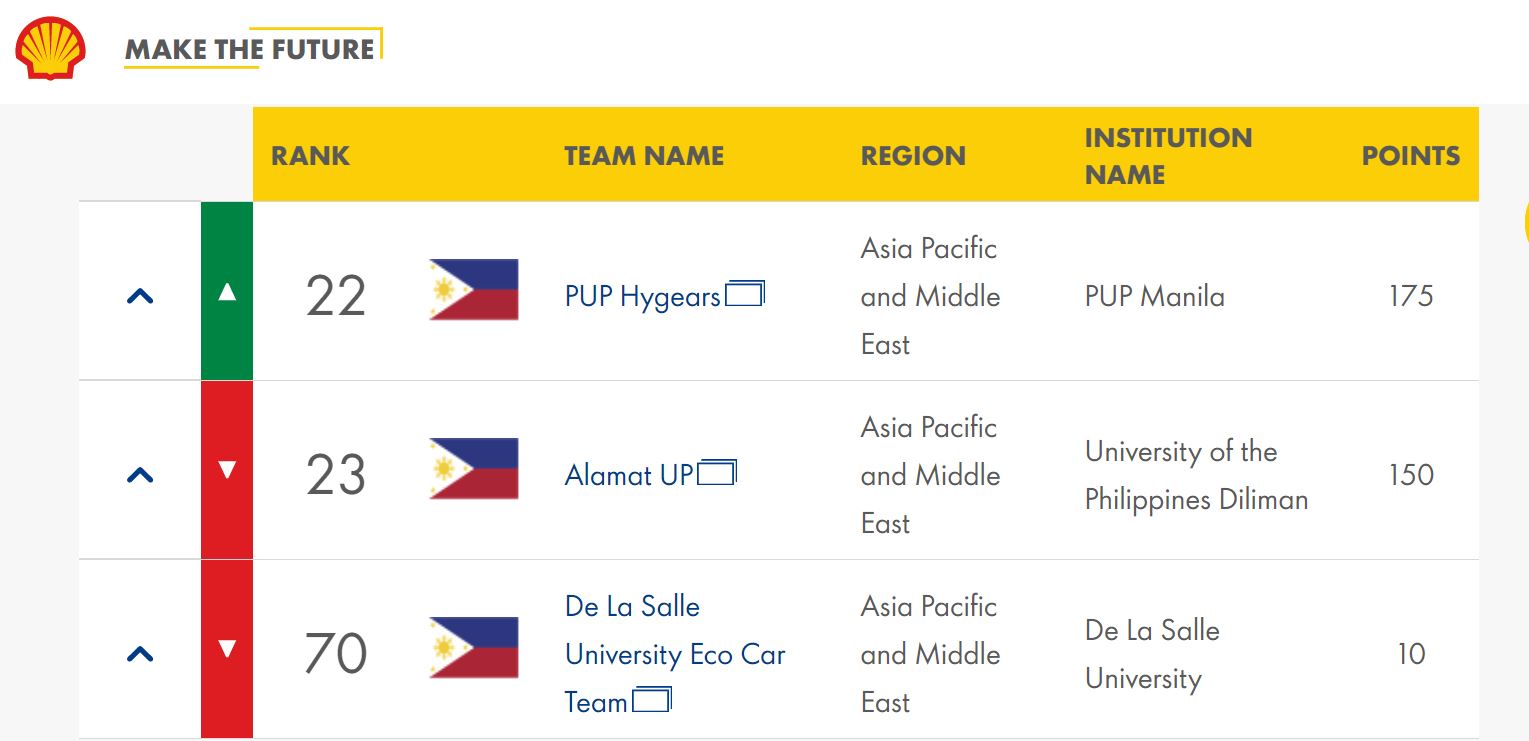Open the PUP Hygears team link
The width and height of the screenshot is (1529, 741).
[x=642, y=297]
